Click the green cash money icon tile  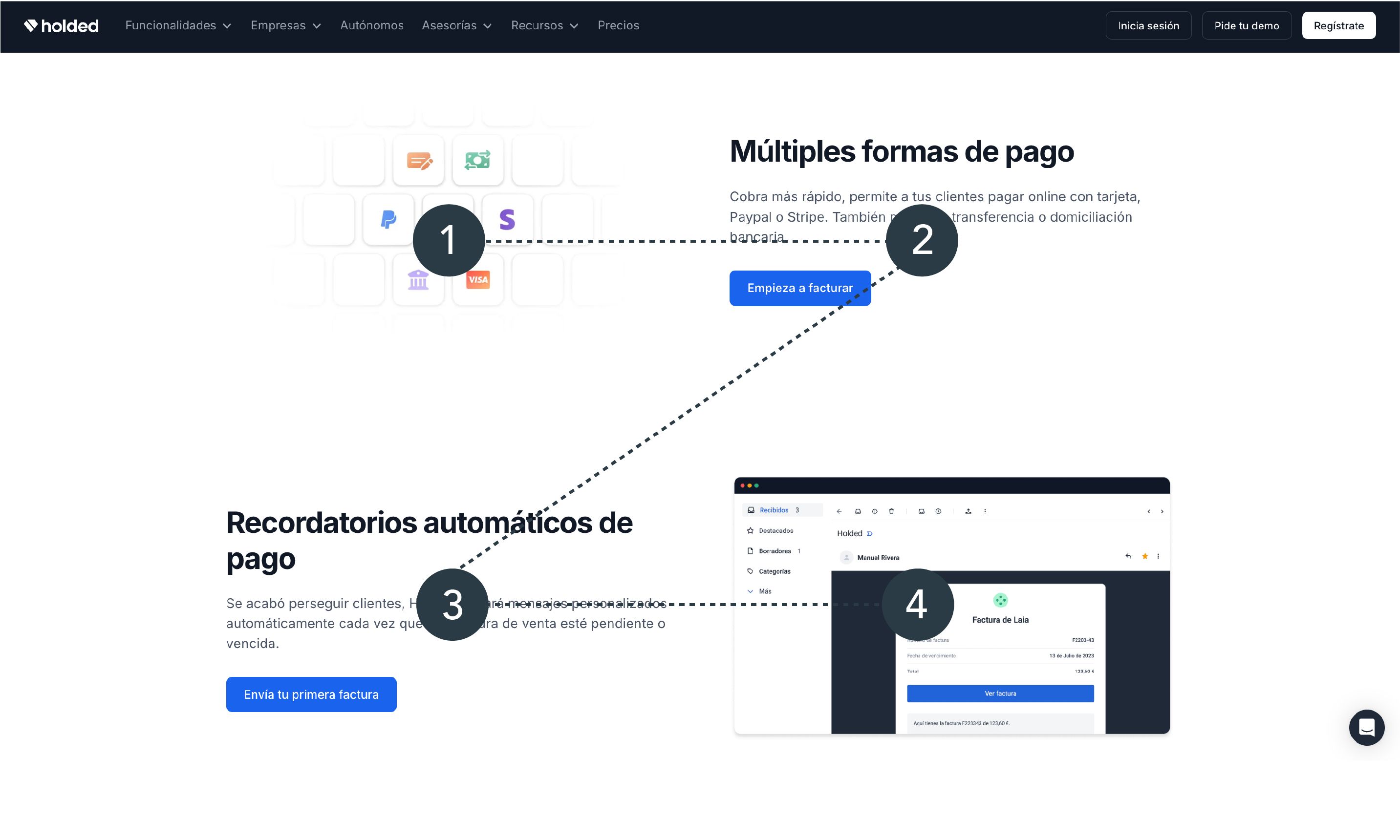click(x=477, y=160)
